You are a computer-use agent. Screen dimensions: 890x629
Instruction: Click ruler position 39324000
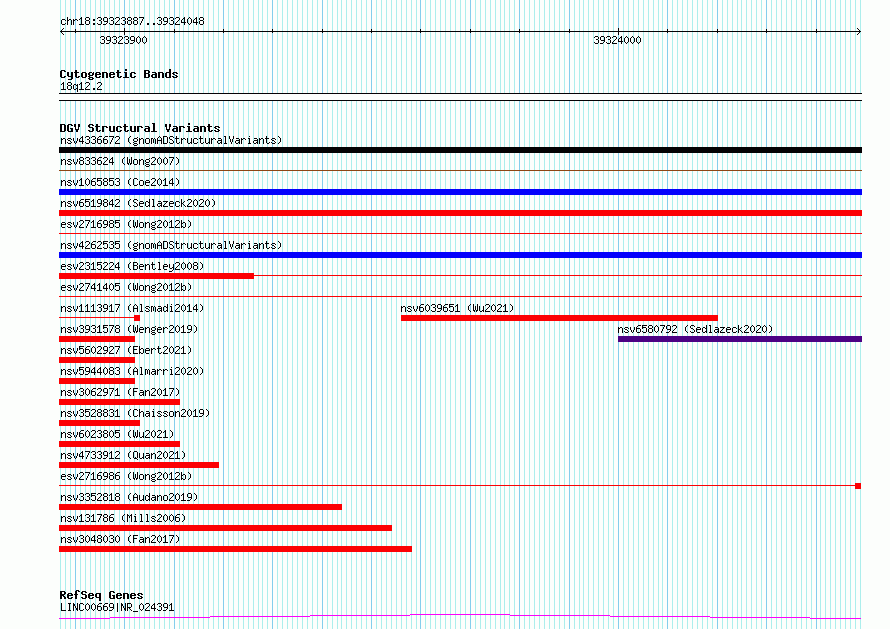(x=617, y=40)
